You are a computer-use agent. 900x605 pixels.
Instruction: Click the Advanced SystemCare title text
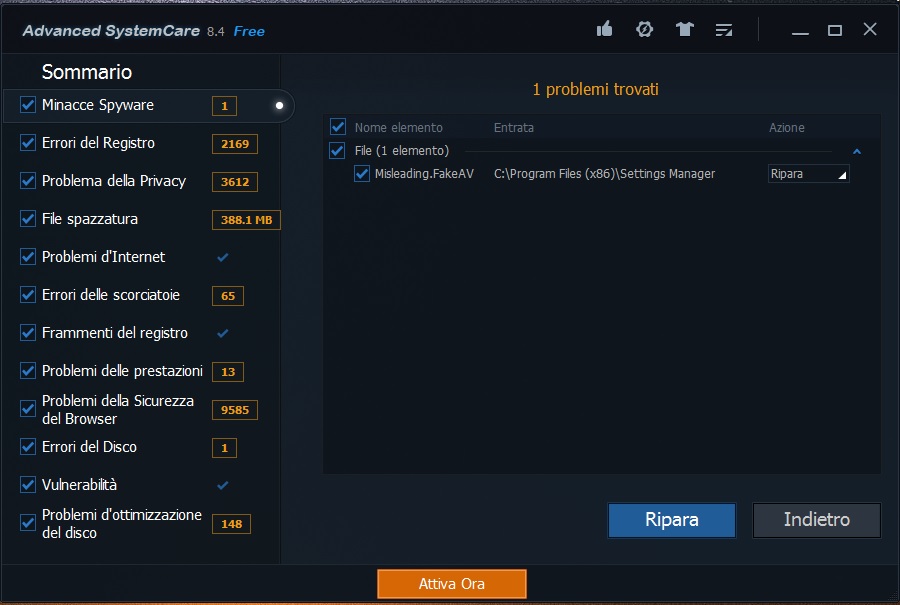pos(111,31)
